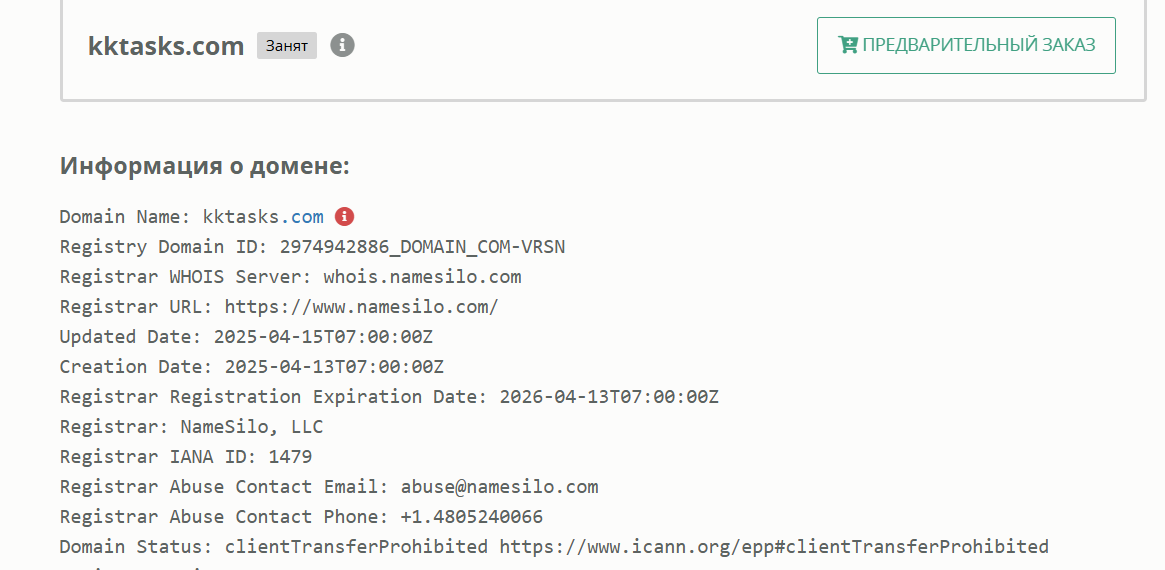The height and width of the screenshot is (570, 1165).
Task: Click the Информация о домене heading
Action: 204,165
